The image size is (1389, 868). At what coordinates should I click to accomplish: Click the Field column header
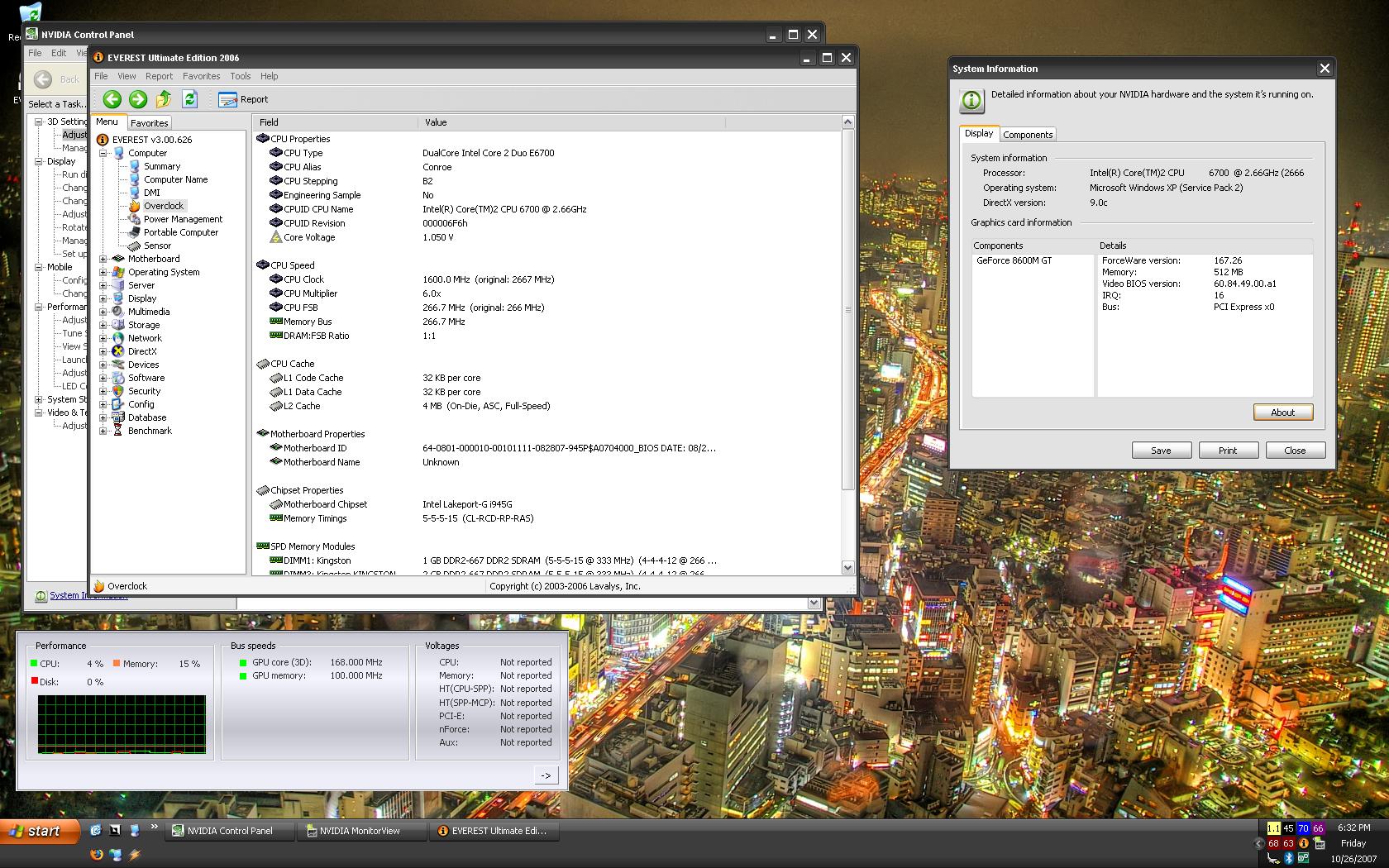pos(335,122)
